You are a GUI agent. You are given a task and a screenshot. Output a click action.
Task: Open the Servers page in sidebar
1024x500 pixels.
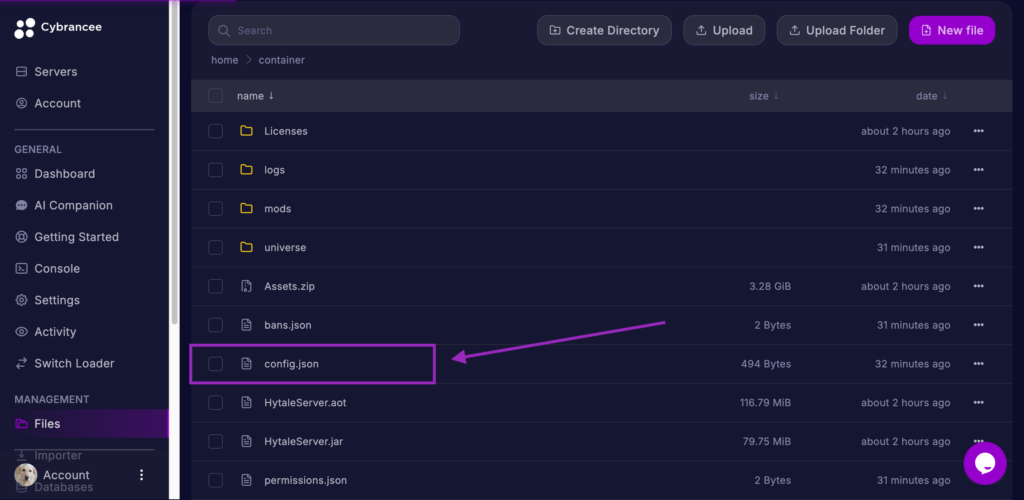pyautogui.click(x=46, y=72)
